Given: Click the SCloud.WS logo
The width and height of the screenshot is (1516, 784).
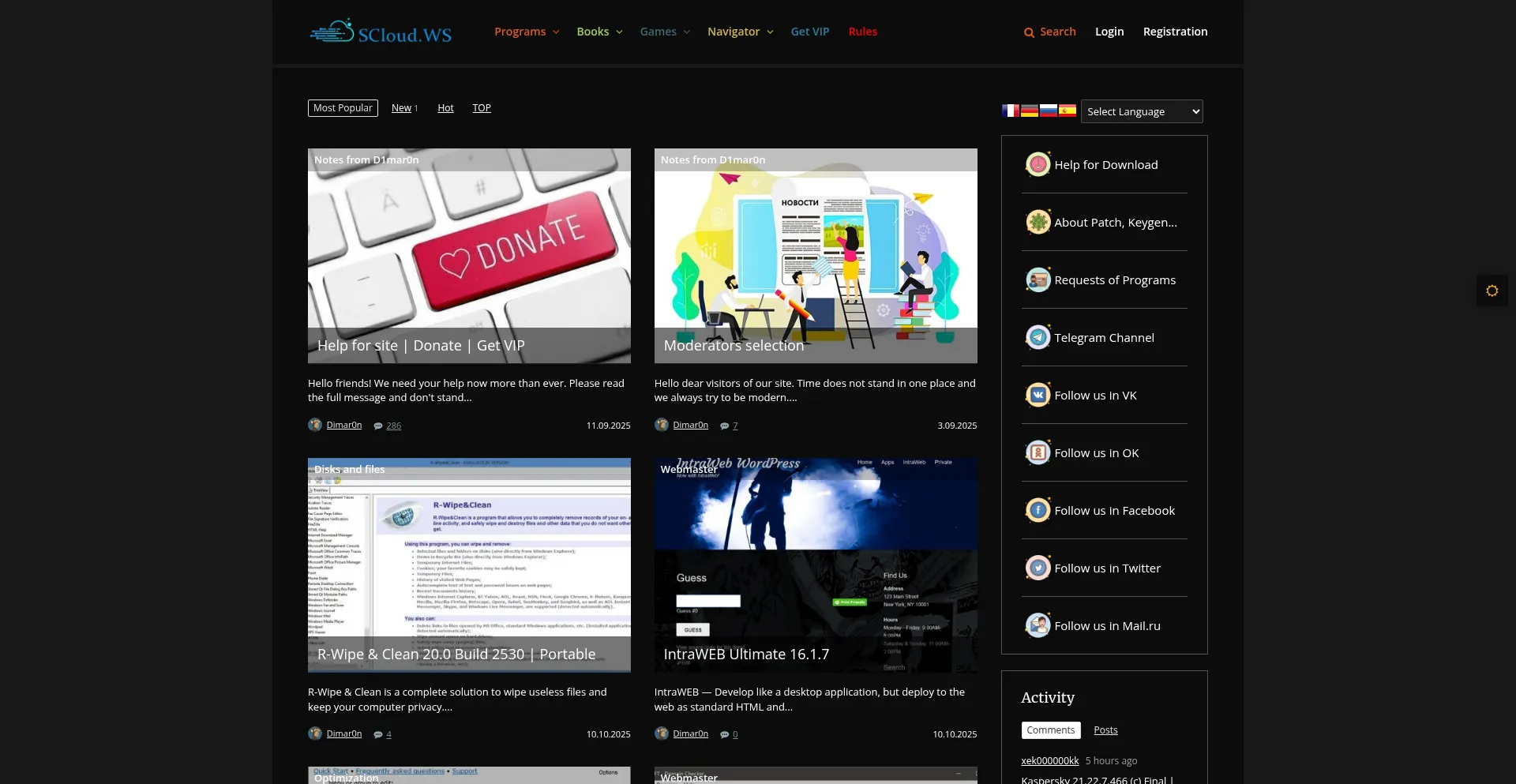Looking at the screenshot, I should coord(381,32).
